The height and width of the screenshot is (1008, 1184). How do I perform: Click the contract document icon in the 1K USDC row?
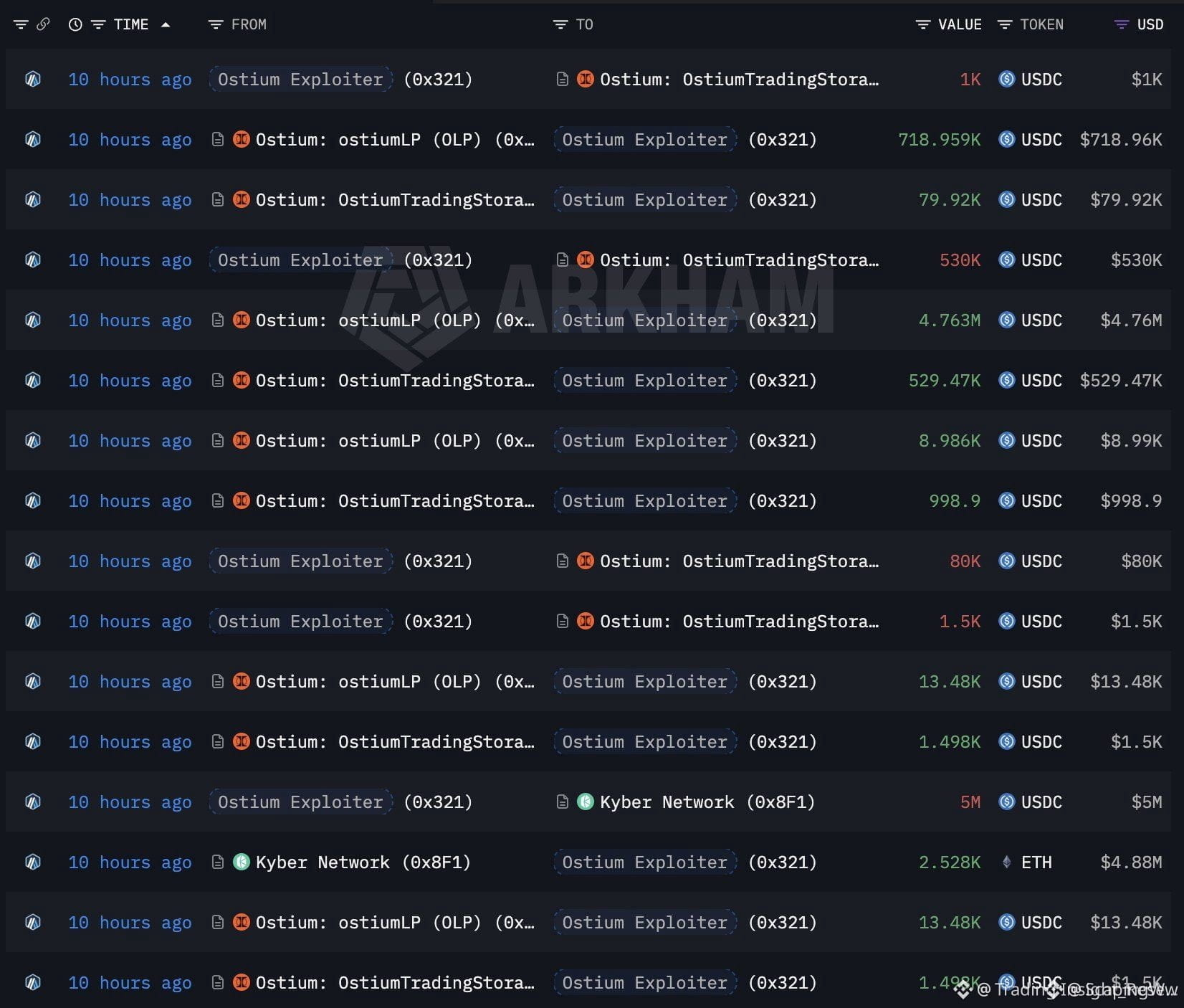coord(563,79)
